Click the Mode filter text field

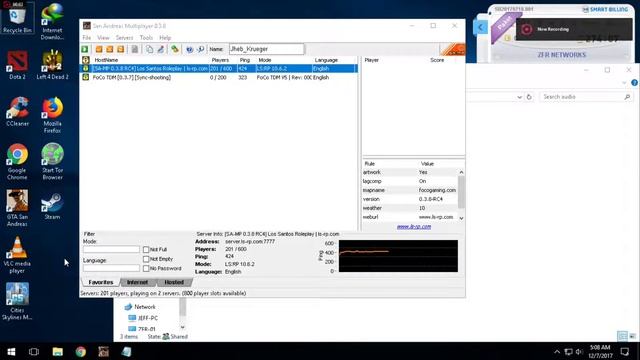pyautogui.click(x=111, y=249)
